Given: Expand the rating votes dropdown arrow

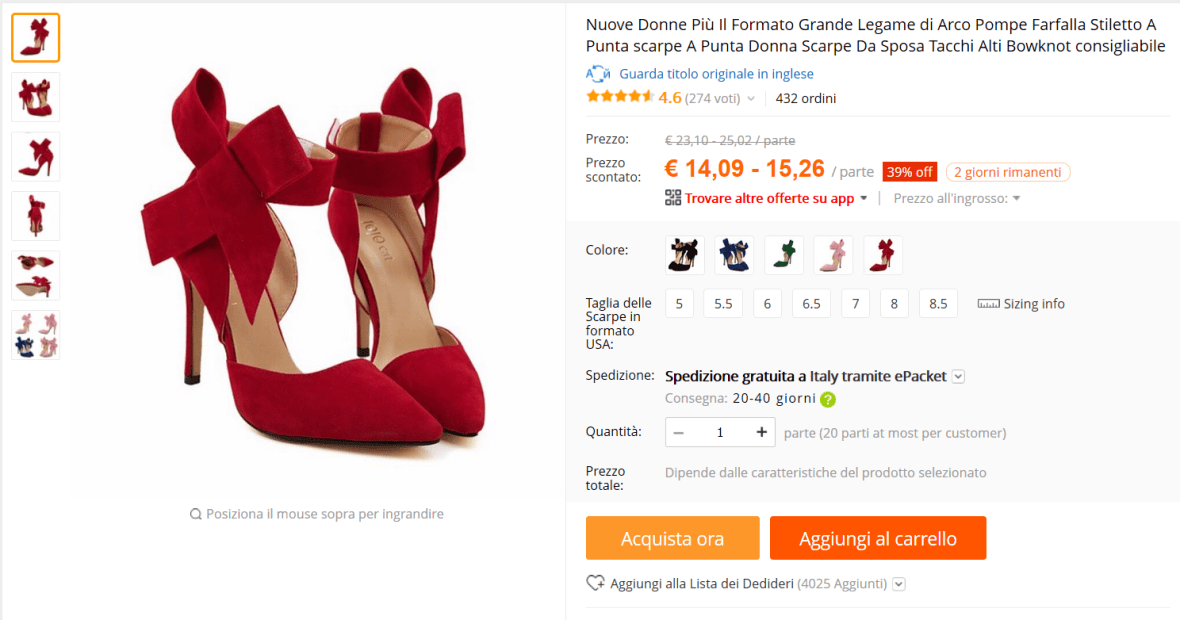Looking at the screenshot, I should 751,99.
